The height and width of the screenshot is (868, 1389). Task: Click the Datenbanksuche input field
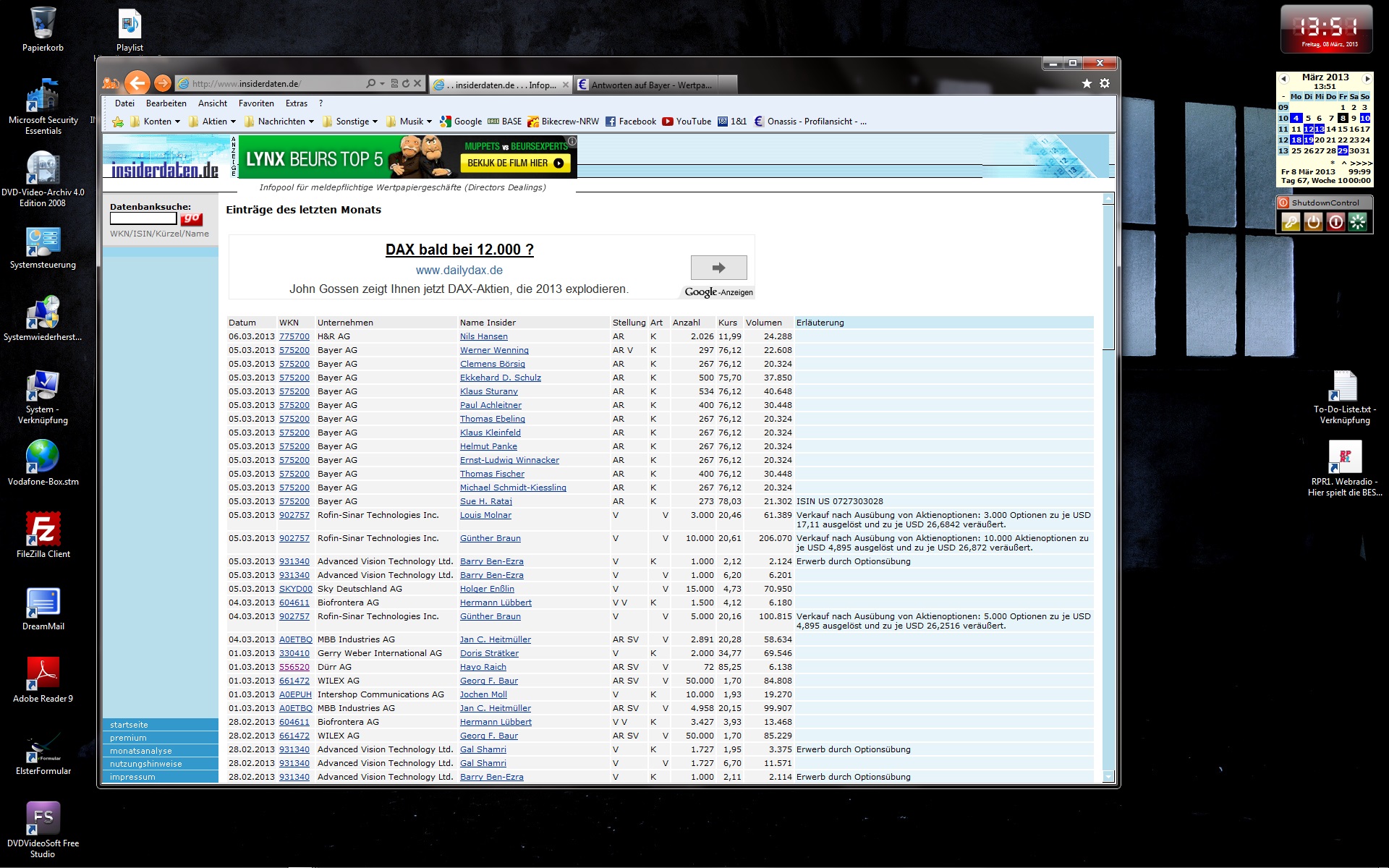coord(143,218)
